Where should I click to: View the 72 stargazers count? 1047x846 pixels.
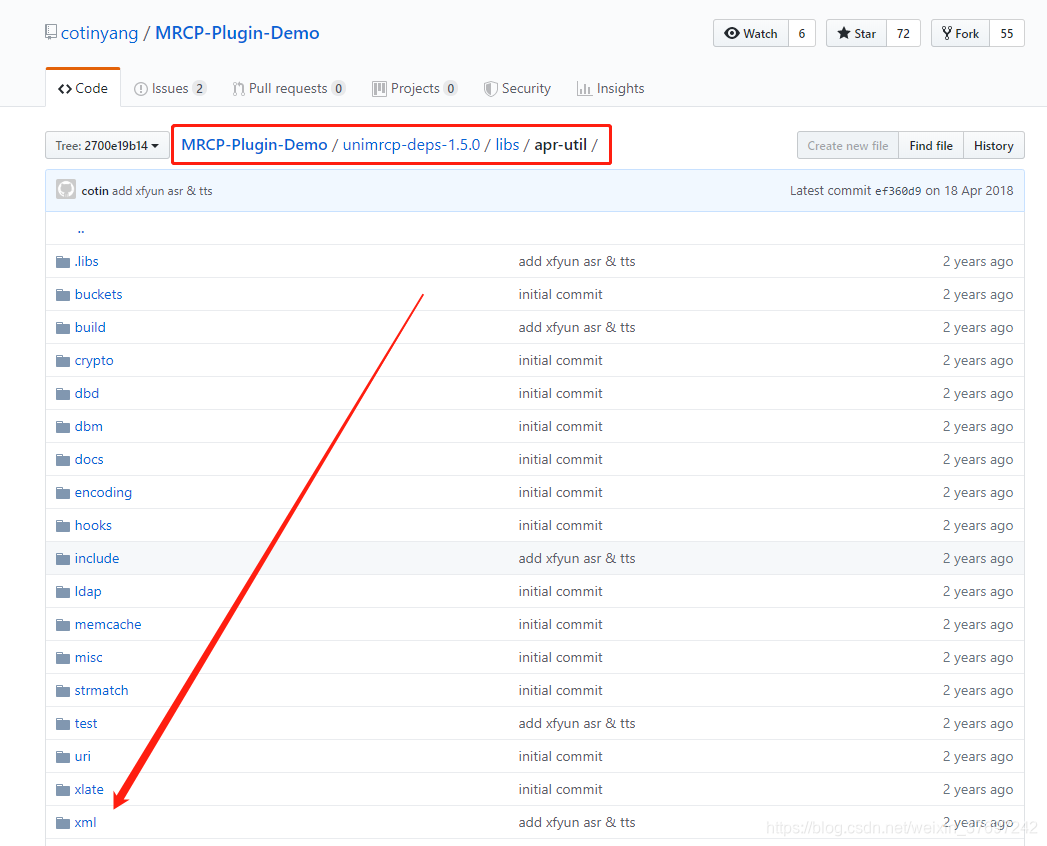tap(903, 33)
